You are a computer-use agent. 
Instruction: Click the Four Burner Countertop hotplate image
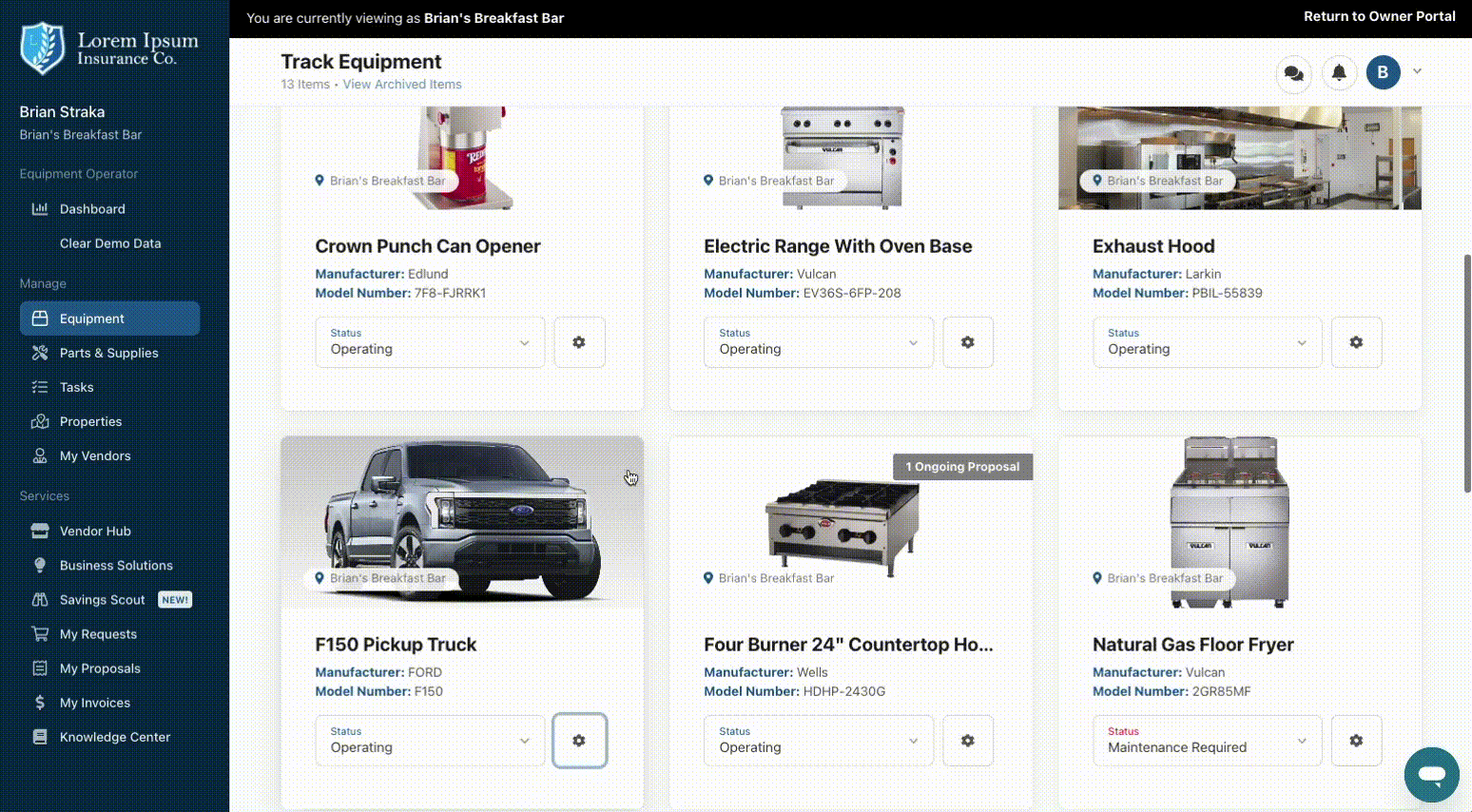click(843, 528)
